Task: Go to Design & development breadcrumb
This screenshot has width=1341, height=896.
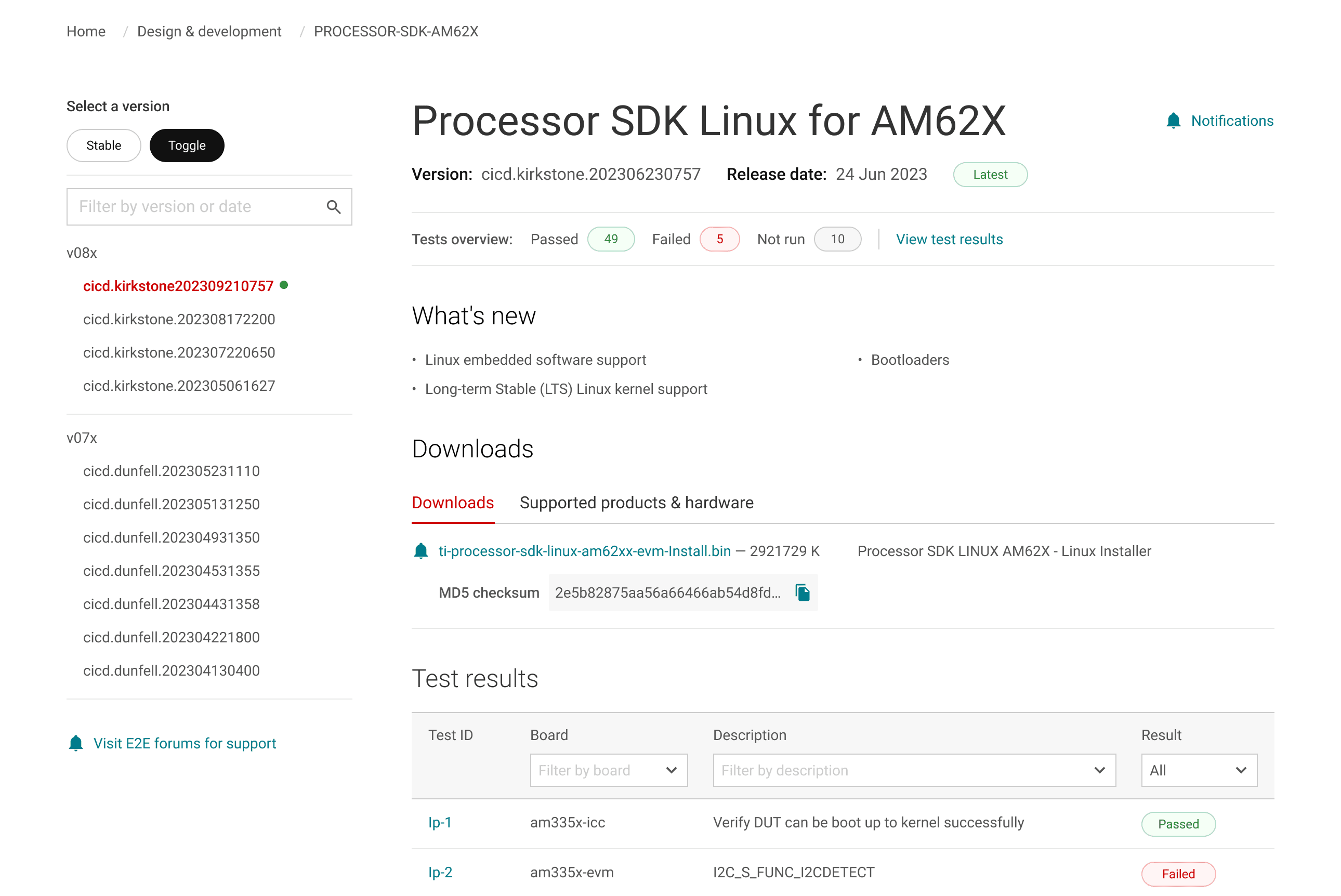Action: (209, 31)
